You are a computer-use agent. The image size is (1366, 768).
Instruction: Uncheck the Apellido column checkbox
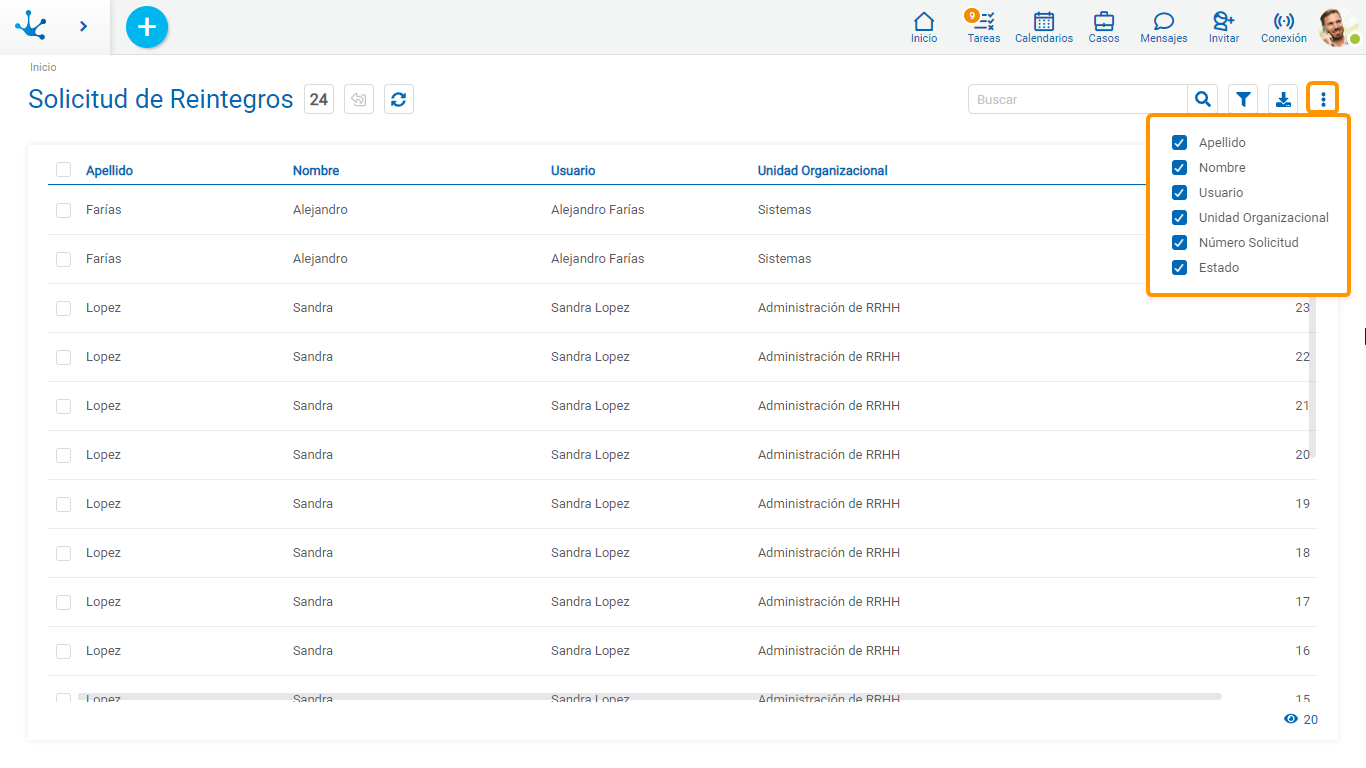(x=1179, y=143)
